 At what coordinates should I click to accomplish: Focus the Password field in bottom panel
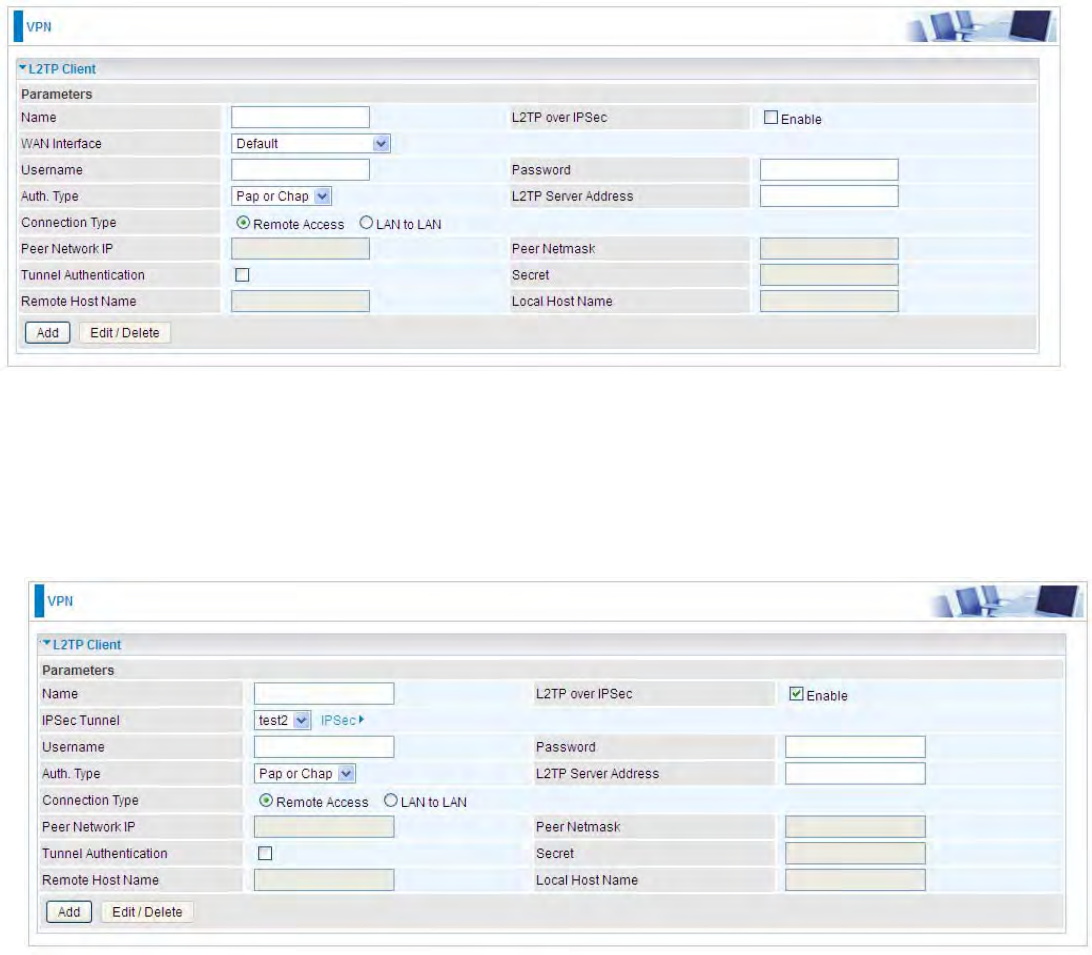click(855, 747)
